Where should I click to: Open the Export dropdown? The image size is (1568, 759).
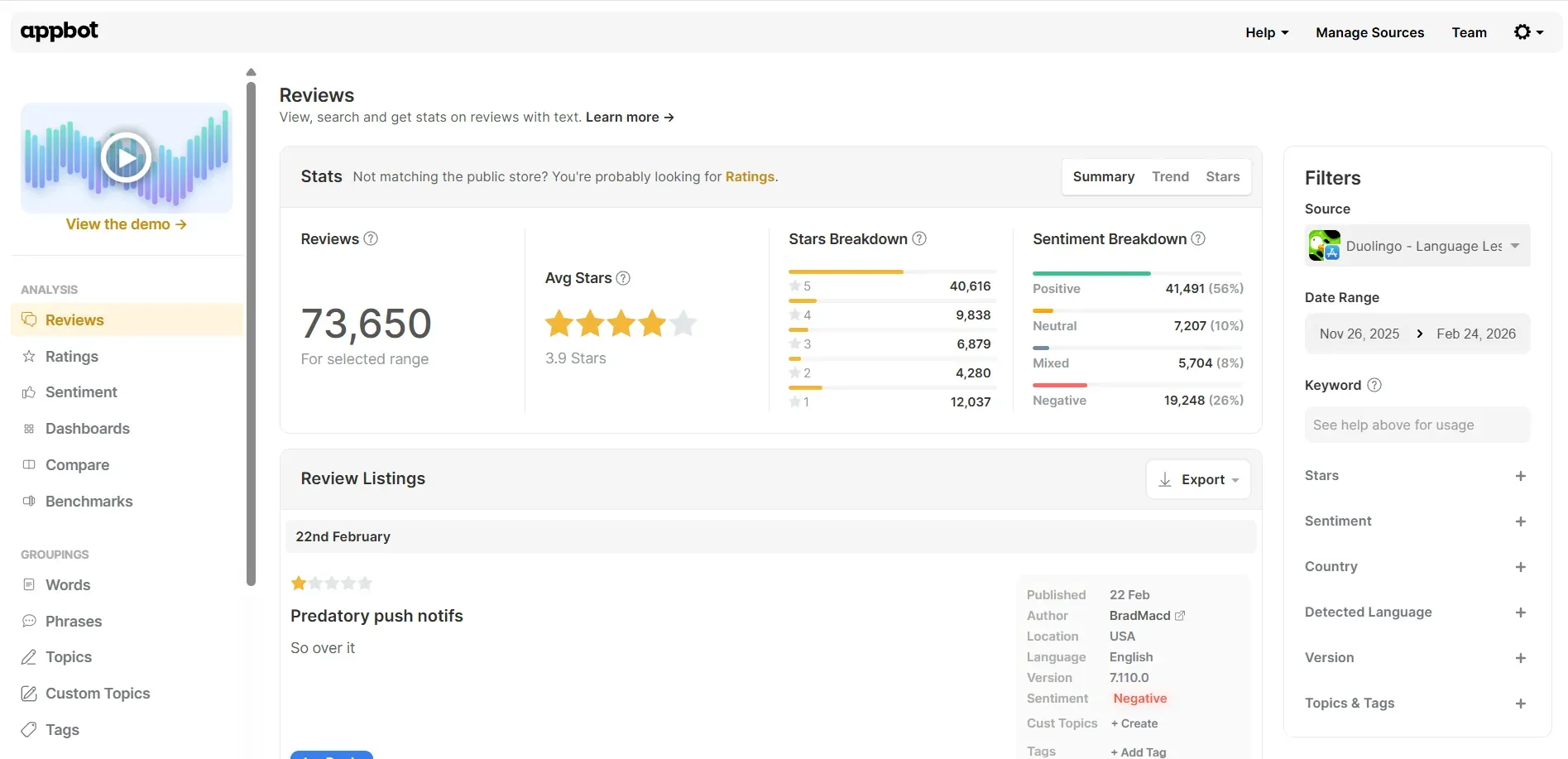[1198, 479]
